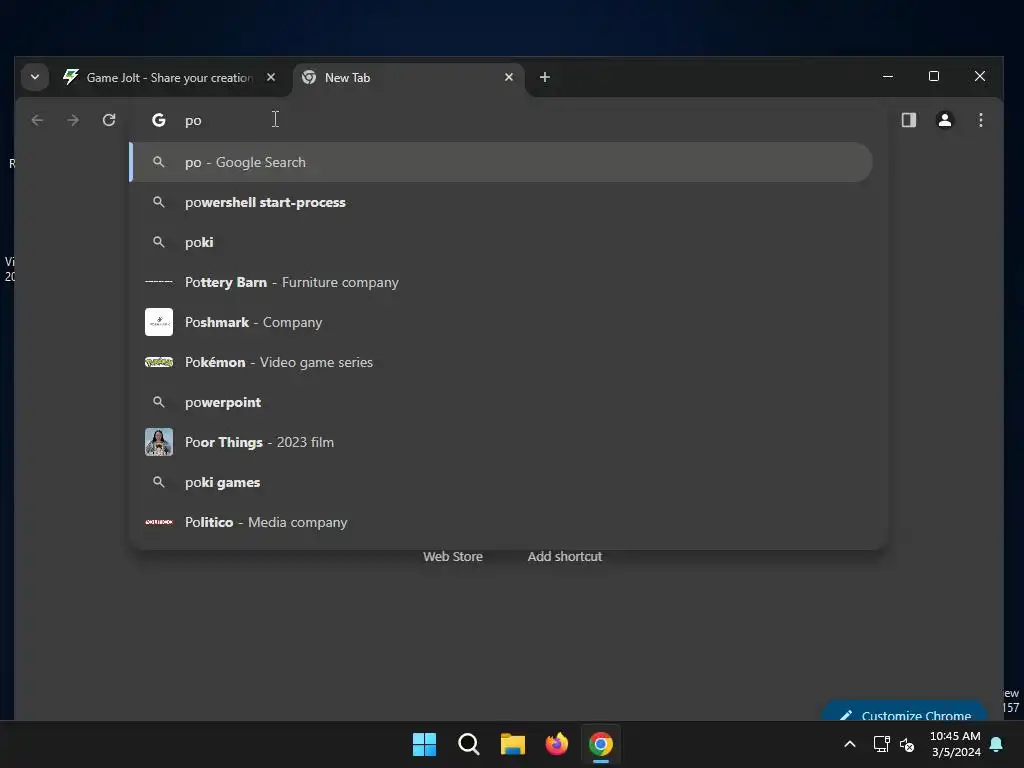Open Windows taskbar Search
The height and width of the screenshot is (768, 1024).
(469, 744)
